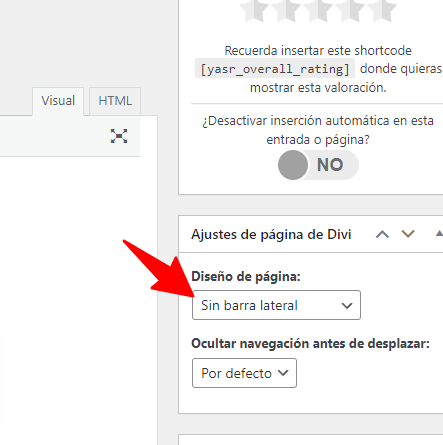Move Divi settings box up
This screenshot has width=443, height=445.
[x=382, y=234]
